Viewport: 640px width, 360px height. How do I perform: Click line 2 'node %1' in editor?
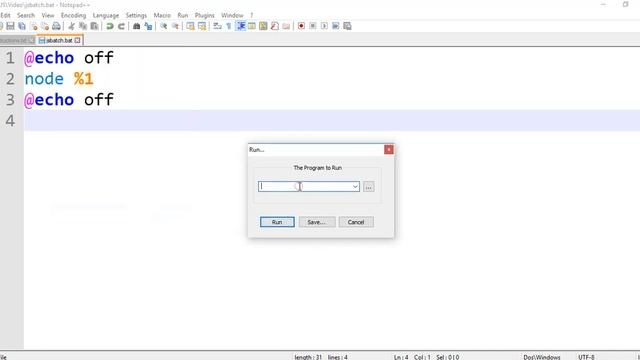(59, 79)
